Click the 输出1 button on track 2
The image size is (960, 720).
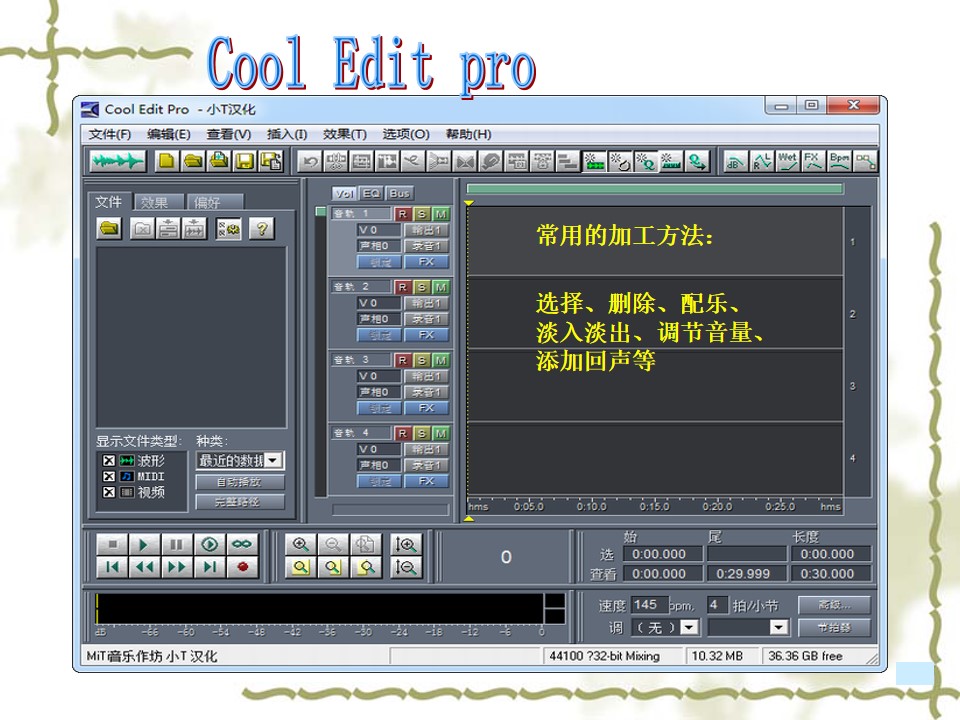coord(426,303)
